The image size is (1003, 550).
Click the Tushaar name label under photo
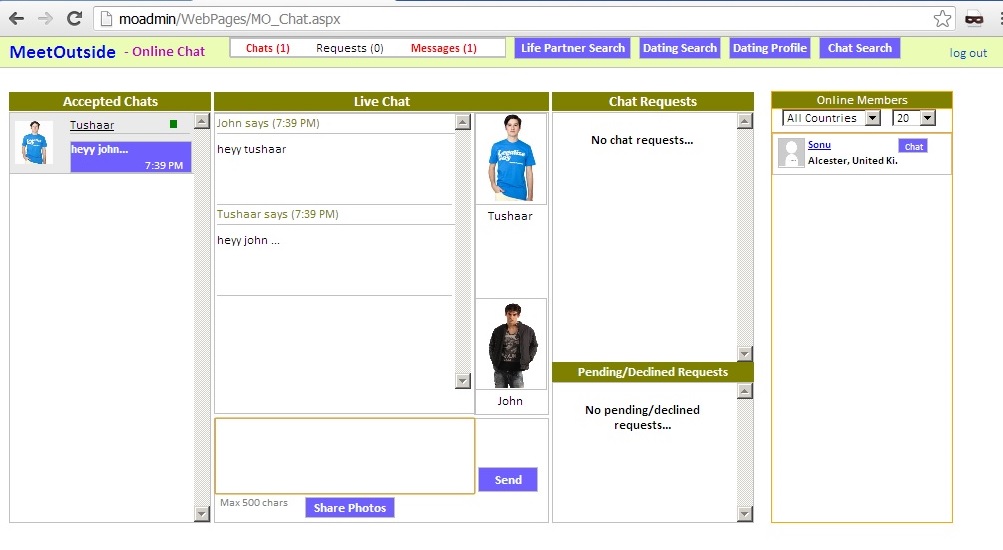tap(510, 216)
